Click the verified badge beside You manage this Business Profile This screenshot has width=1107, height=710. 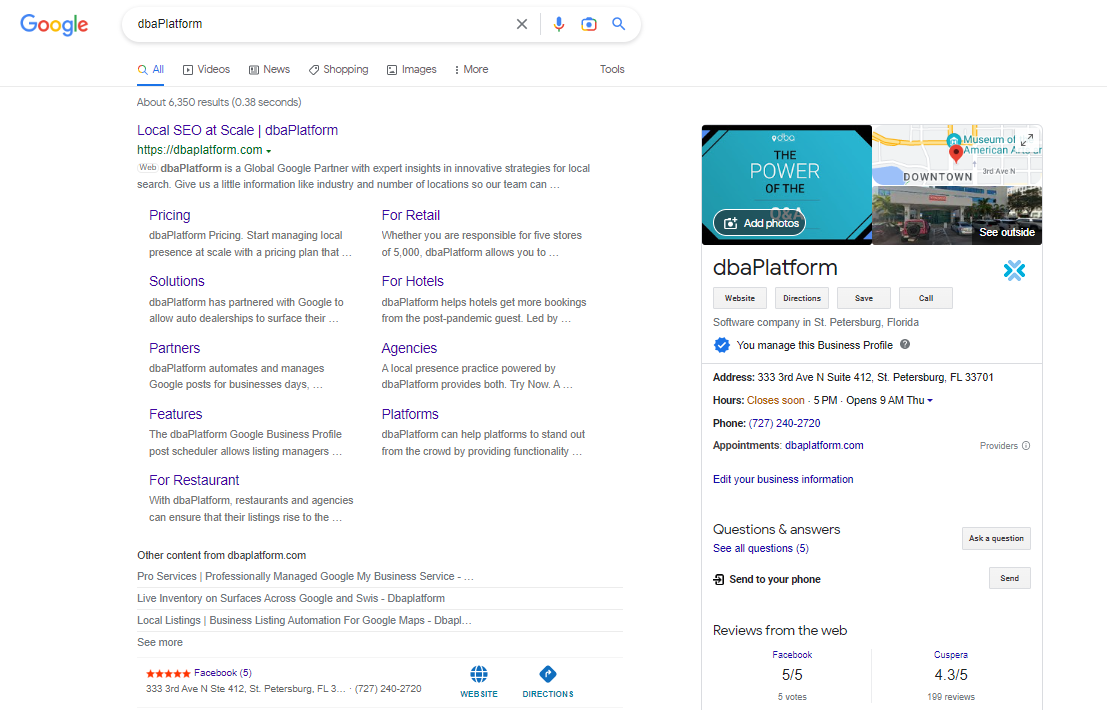(722, 345)
